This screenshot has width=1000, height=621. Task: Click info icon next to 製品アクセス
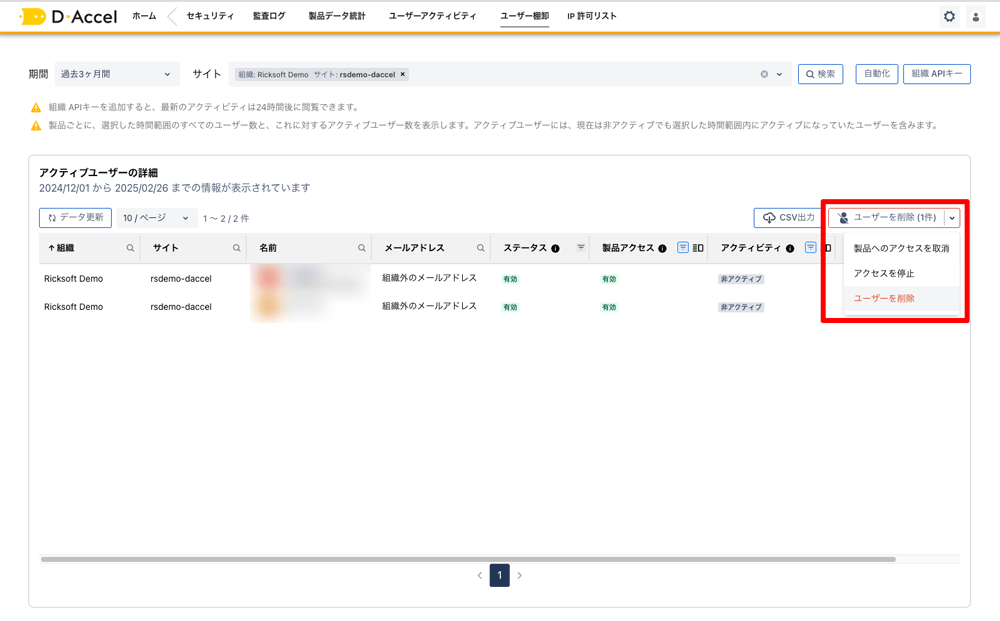[663, 249]
